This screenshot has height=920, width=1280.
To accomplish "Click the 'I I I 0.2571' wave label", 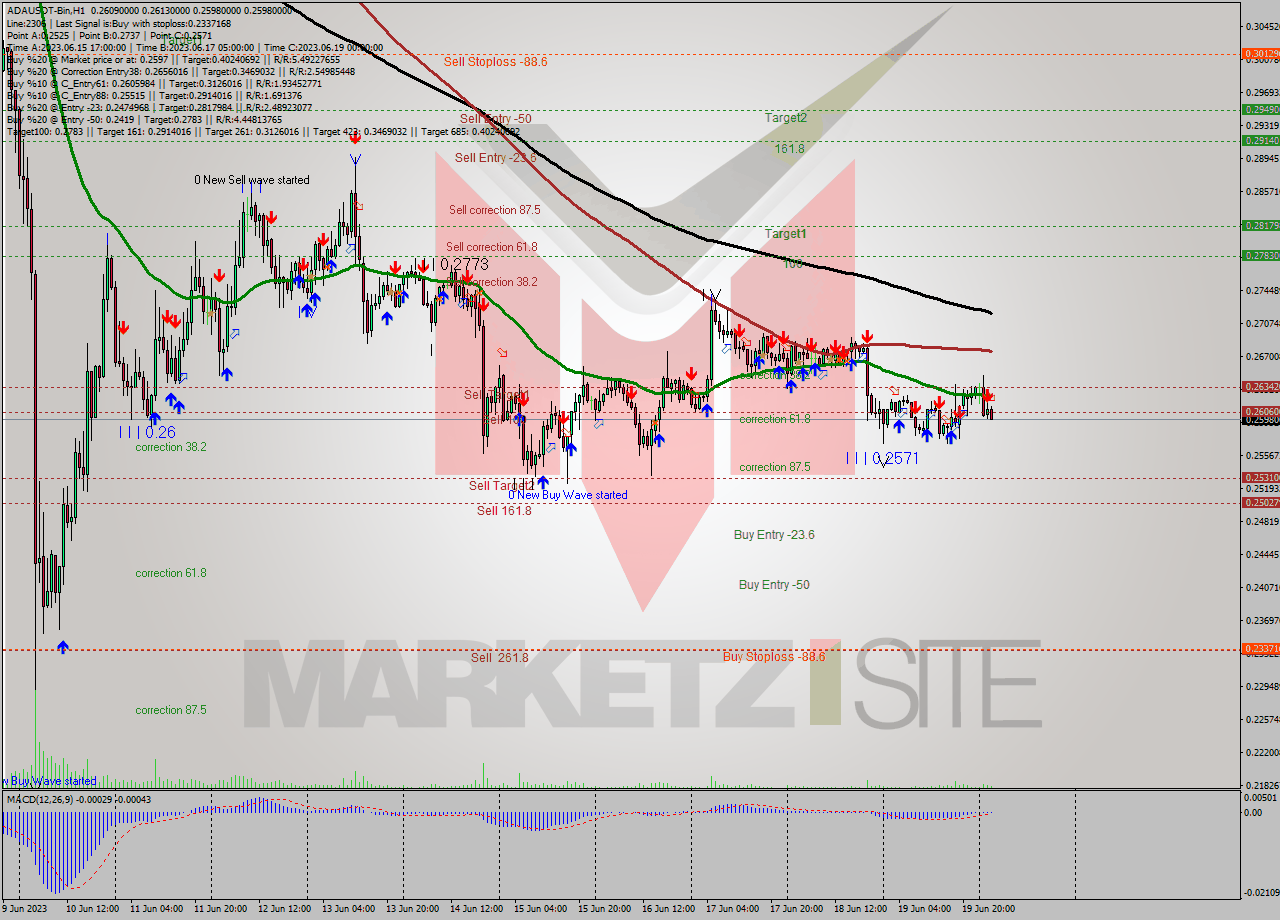I will (882, 458).
